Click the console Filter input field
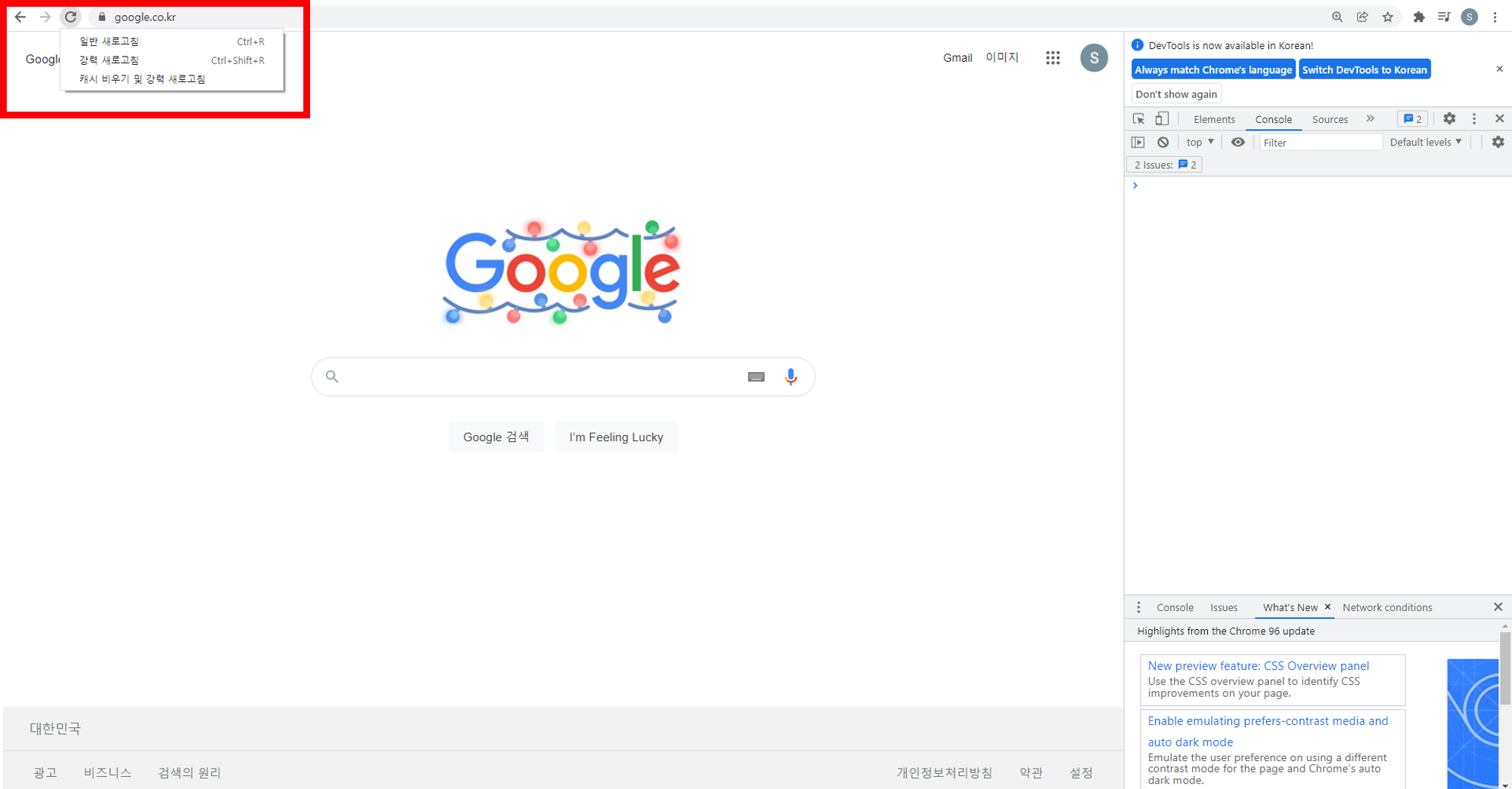This screenshot has height=789, width=1512. coord(1320,142)
